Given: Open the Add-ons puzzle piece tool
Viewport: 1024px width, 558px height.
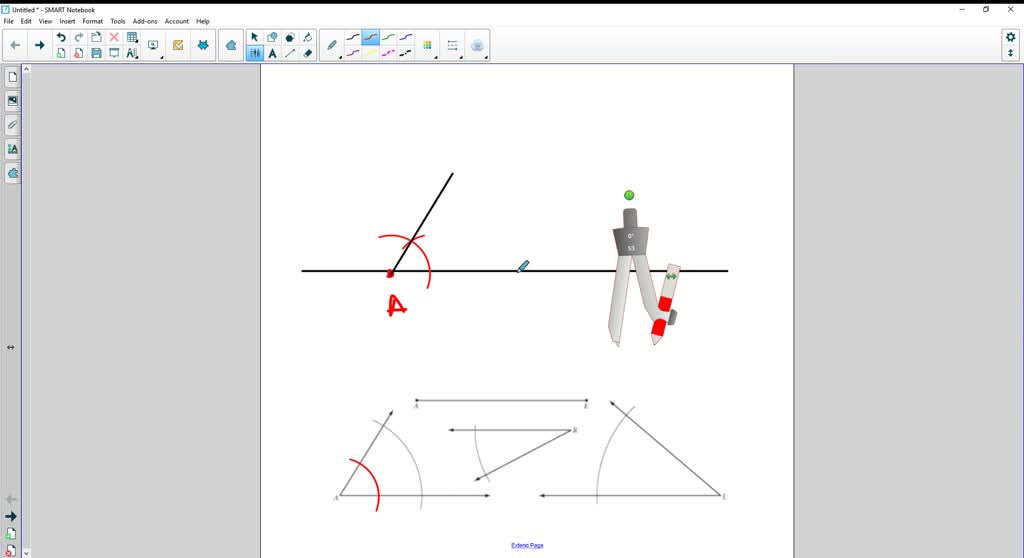Looking at the screenshot, I should point(231,45).
